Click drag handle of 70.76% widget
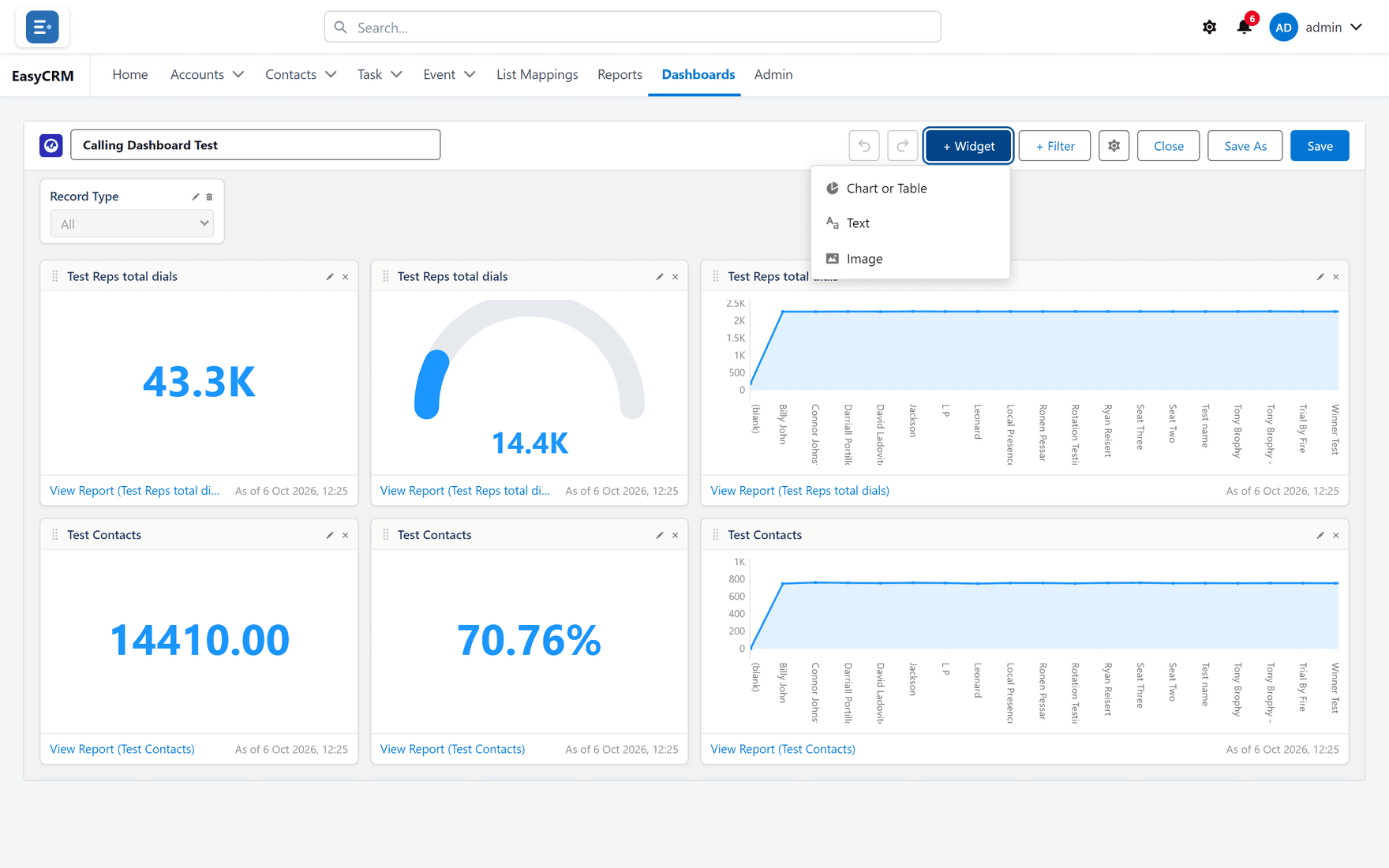The width and height of the screenshot is (1389, 868). (386, 535)
